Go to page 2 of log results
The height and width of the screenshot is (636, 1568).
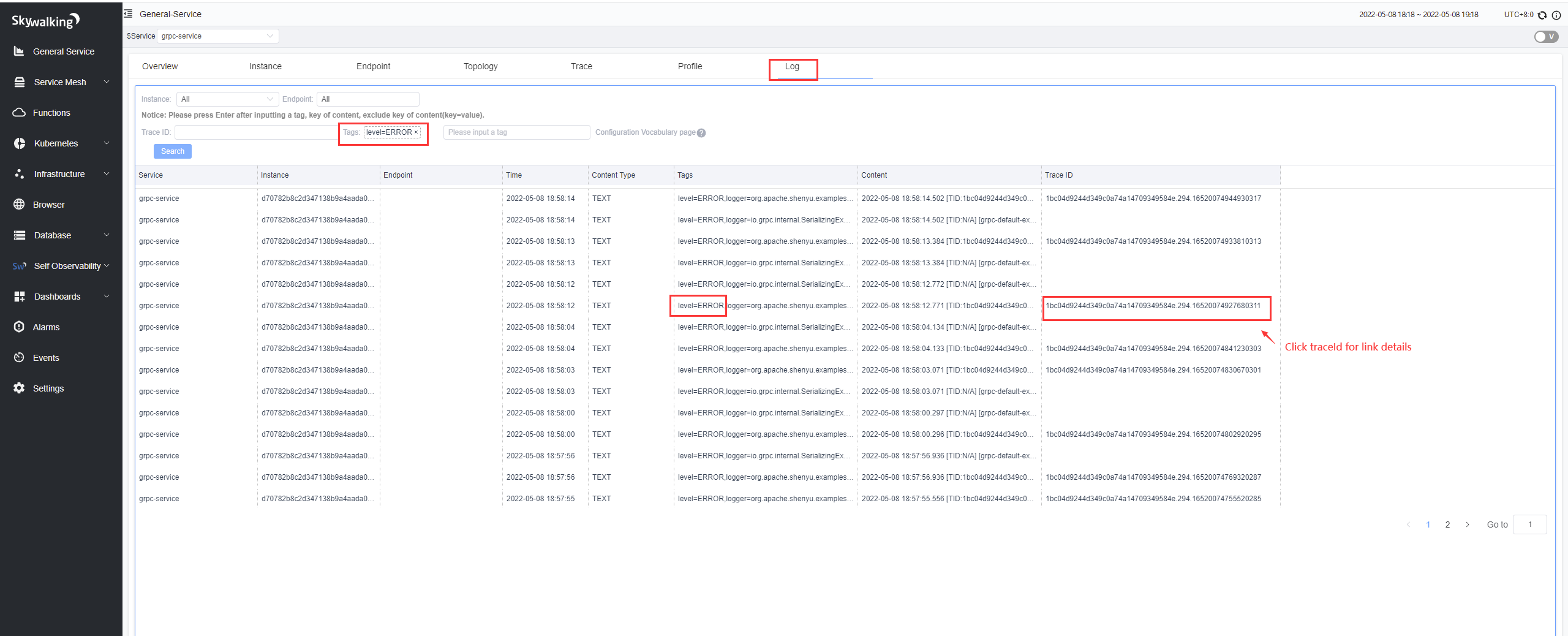(1447, 525)
